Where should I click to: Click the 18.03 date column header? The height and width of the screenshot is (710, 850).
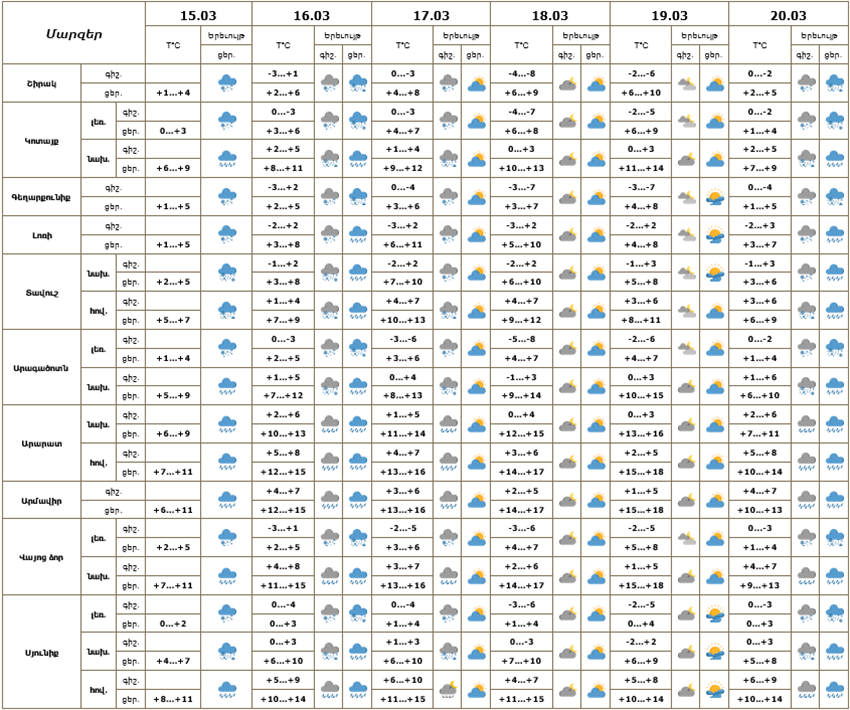click(550, 15)
